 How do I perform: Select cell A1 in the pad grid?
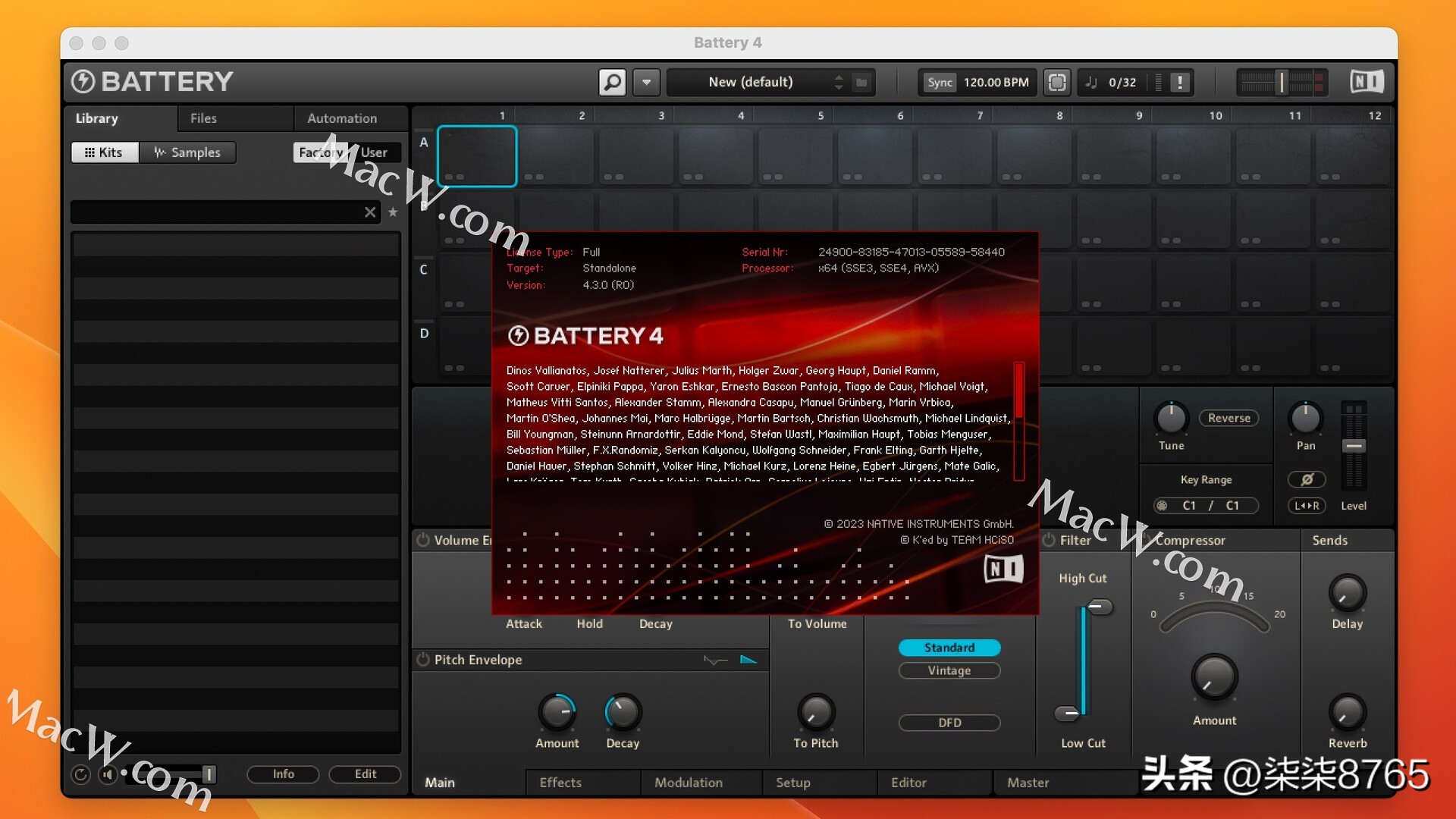click(x=476, y=156)
